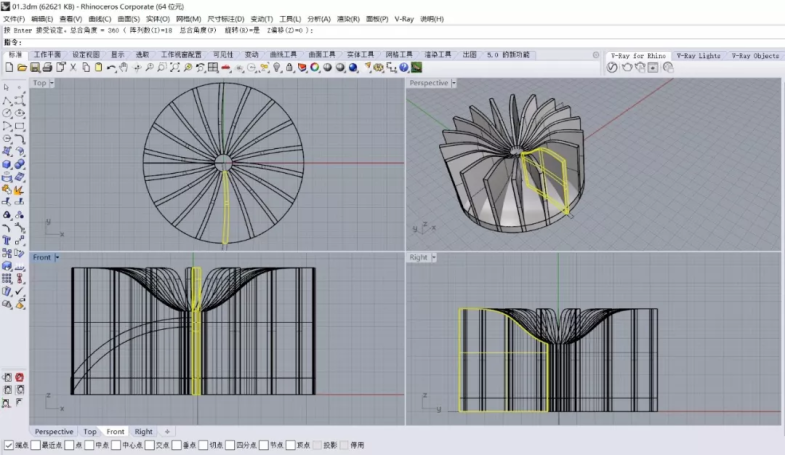Click the Undo arrow icon
785x455 pixels.
point(110,67)
